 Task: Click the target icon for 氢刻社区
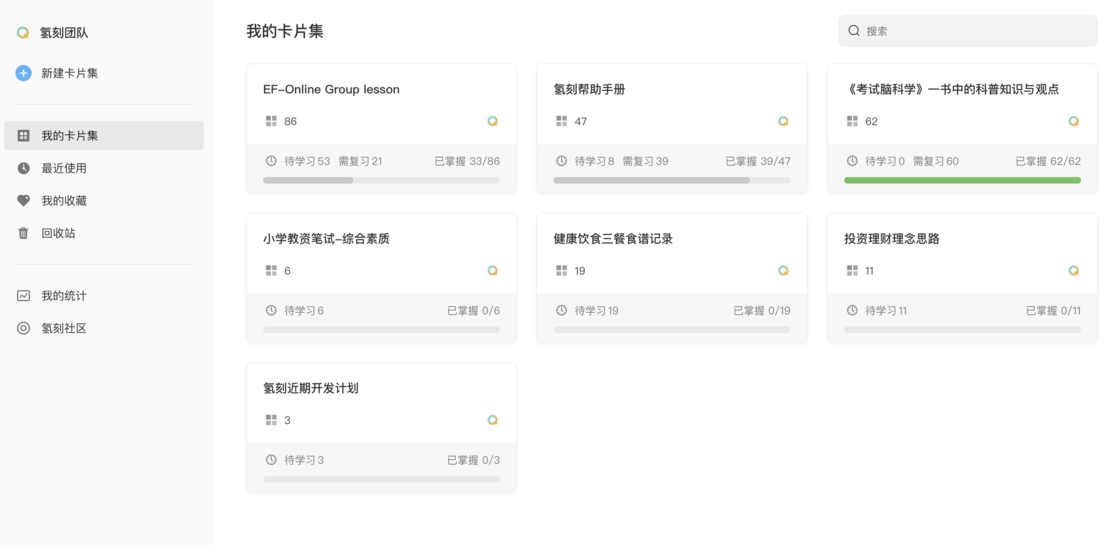24,329
